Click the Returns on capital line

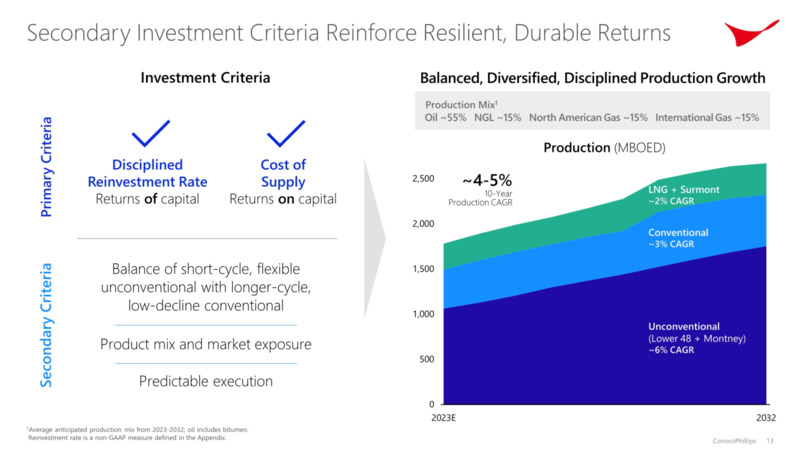tap(283, 199)
